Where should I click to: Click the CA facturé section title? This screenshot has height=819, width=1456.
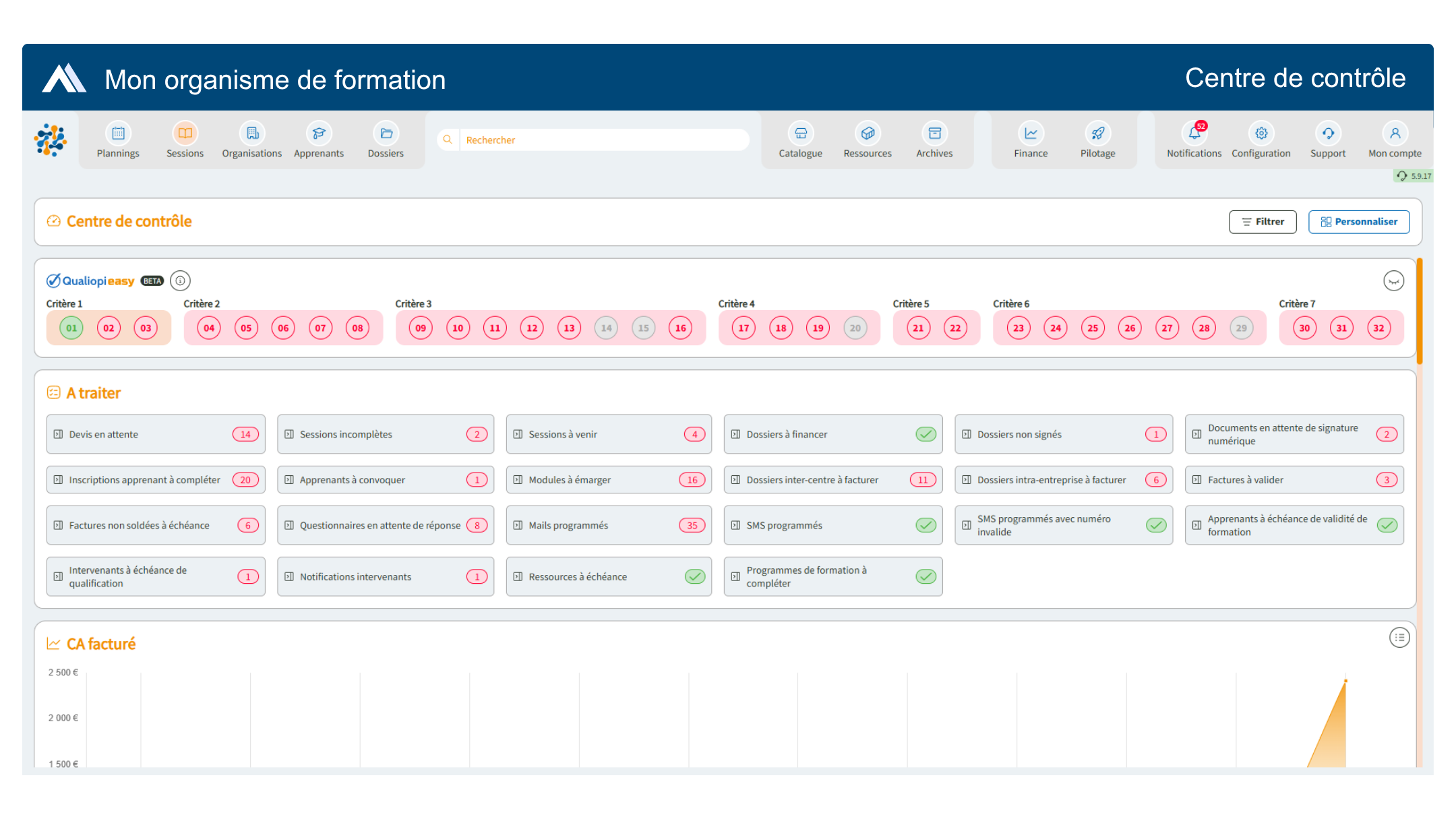tap(101, 644)
